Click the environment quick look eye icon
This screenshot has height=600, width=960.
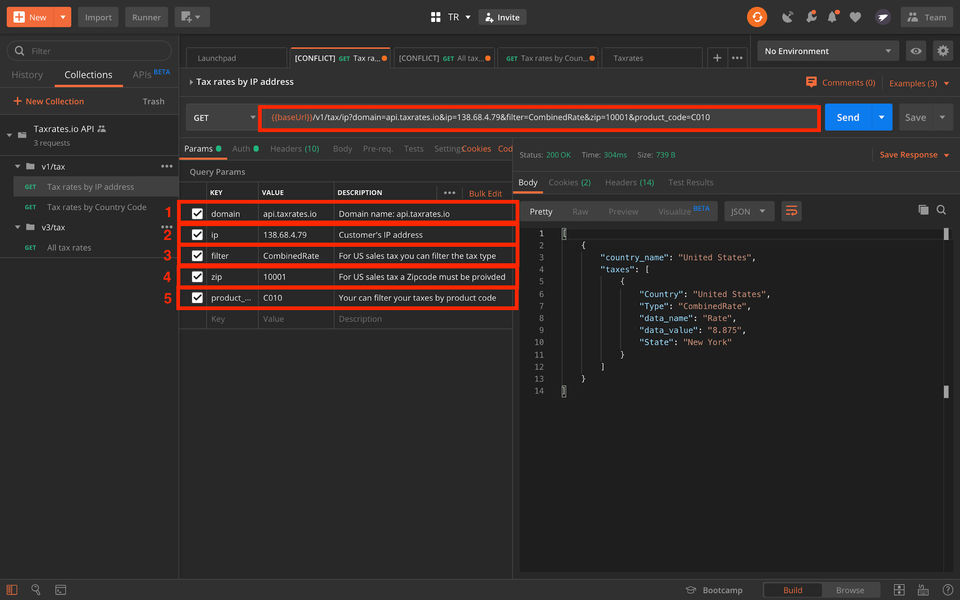pos(915,51)
